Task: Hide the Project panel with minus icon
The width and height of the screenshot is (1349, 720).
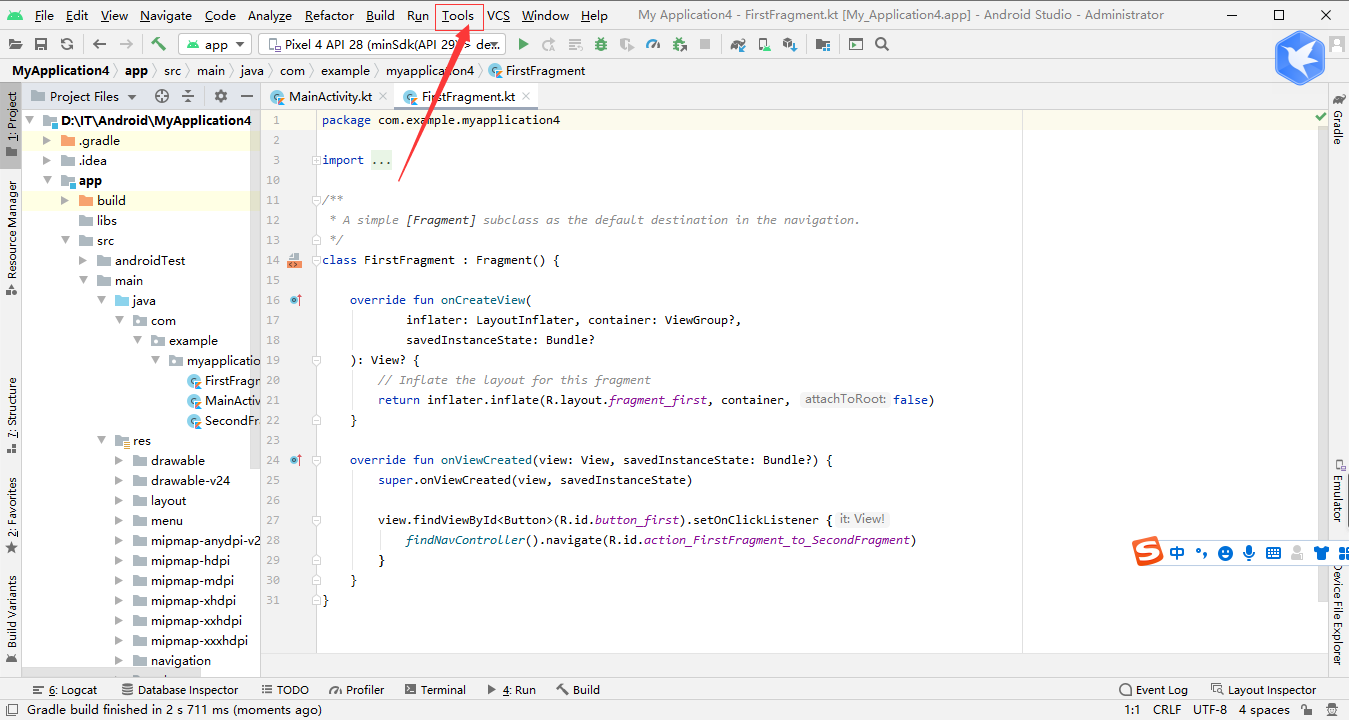Action: (x=247, y=96)
